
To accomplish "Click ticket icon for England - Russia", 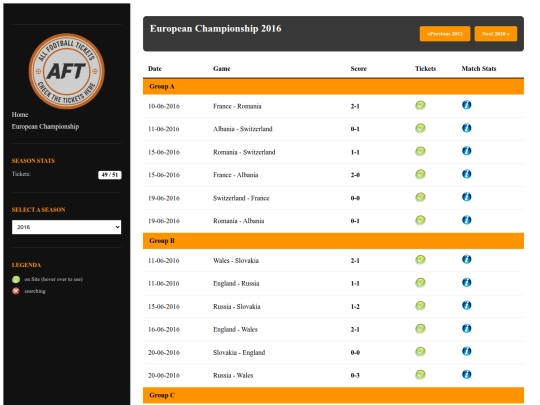I will click(x=420, y=283).
